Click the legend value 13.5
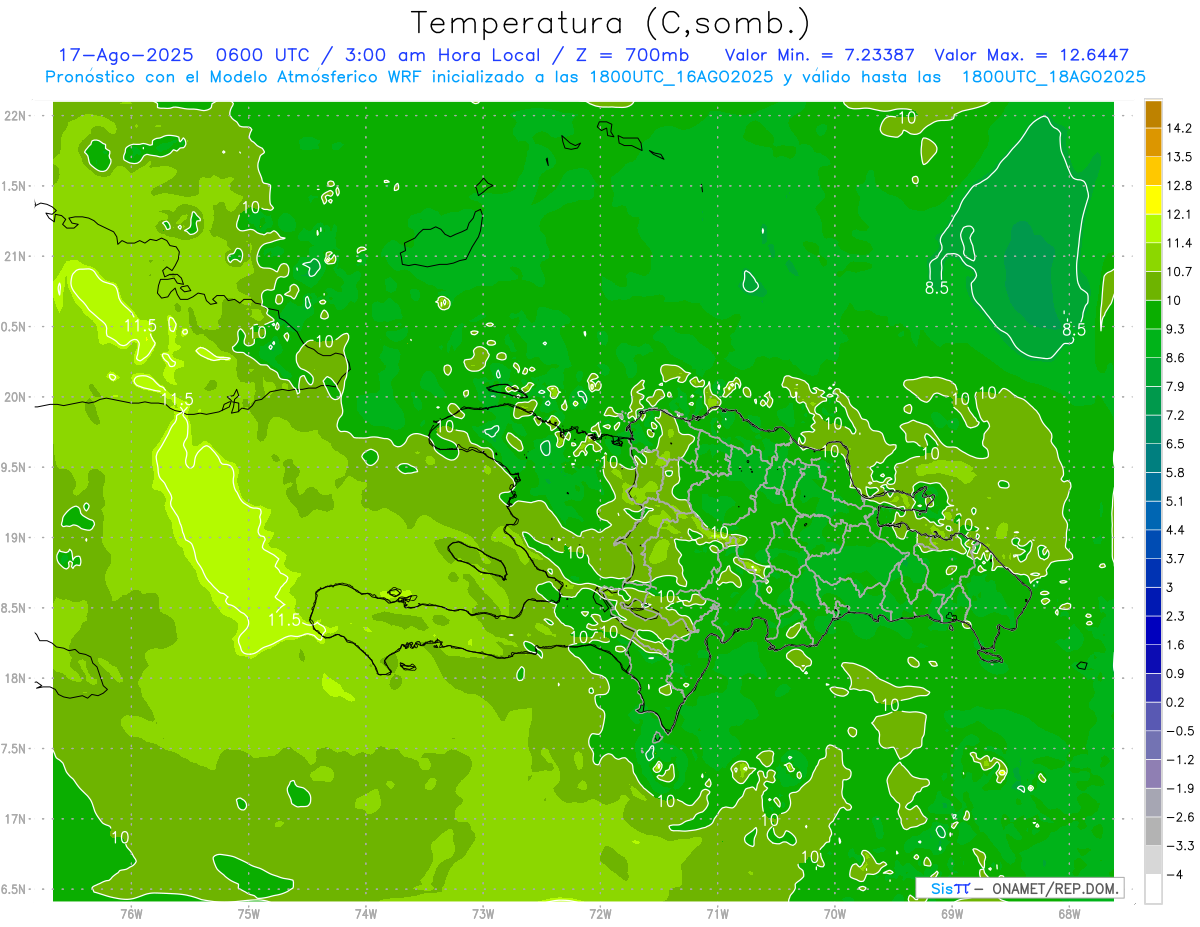 [1181, 157]
